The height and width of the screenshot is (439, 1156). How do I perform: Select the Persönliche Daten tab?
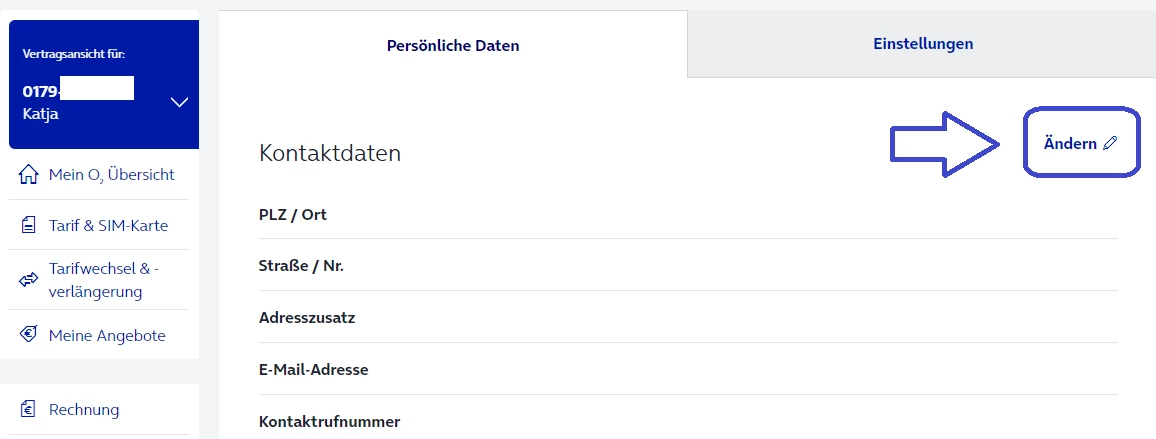point(453,46)
